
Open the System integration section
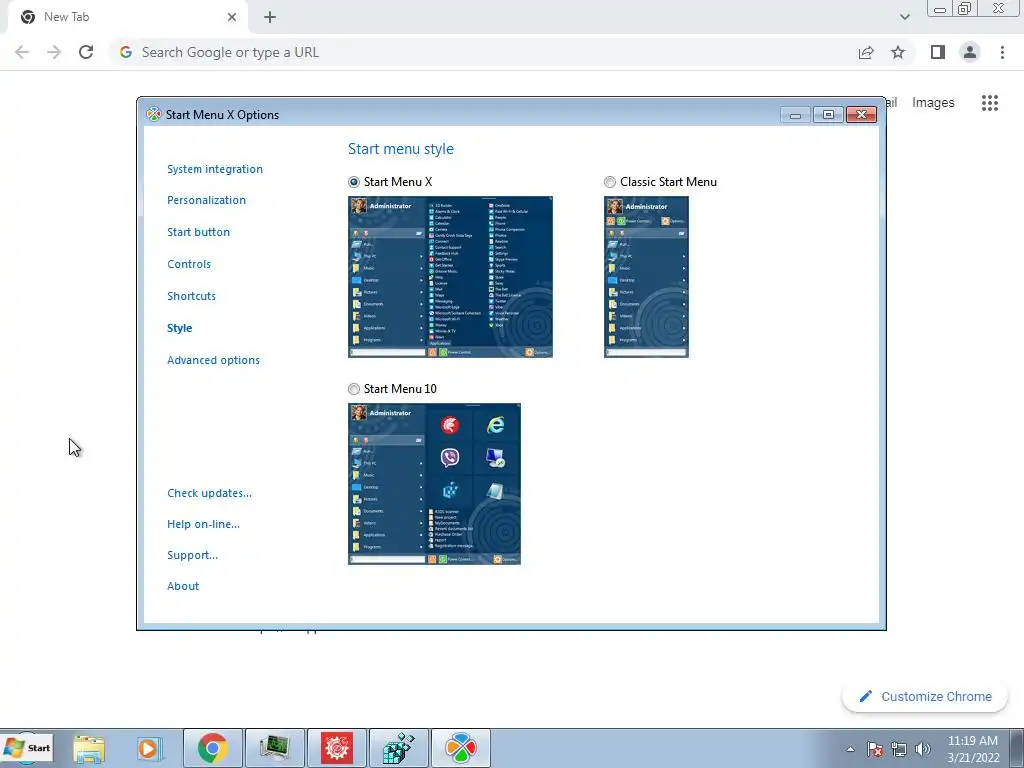pyautogui.click(x=215, y=169)
